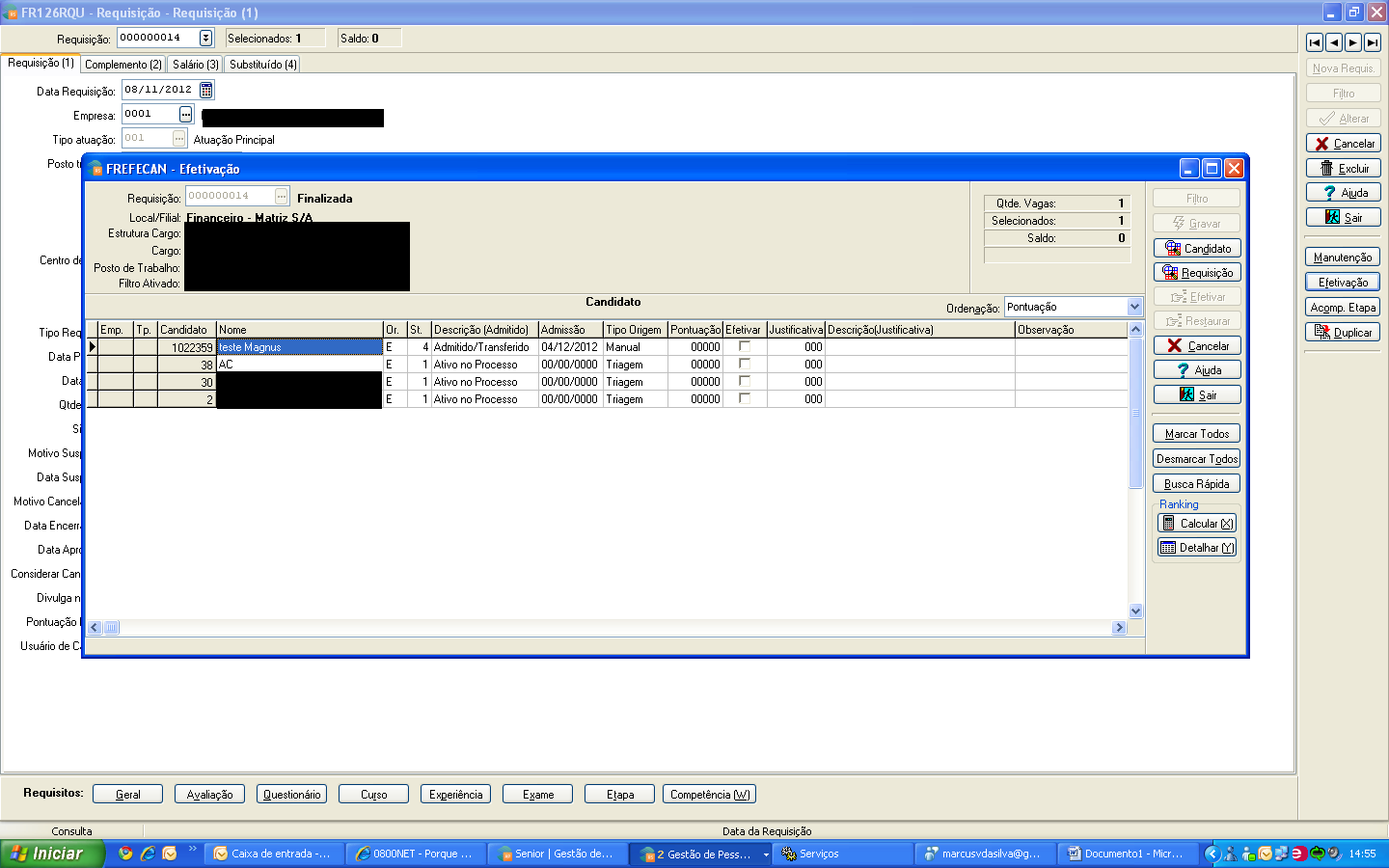
Task: Open the Requisição number dropdown arrow
Action: point(205,38)
